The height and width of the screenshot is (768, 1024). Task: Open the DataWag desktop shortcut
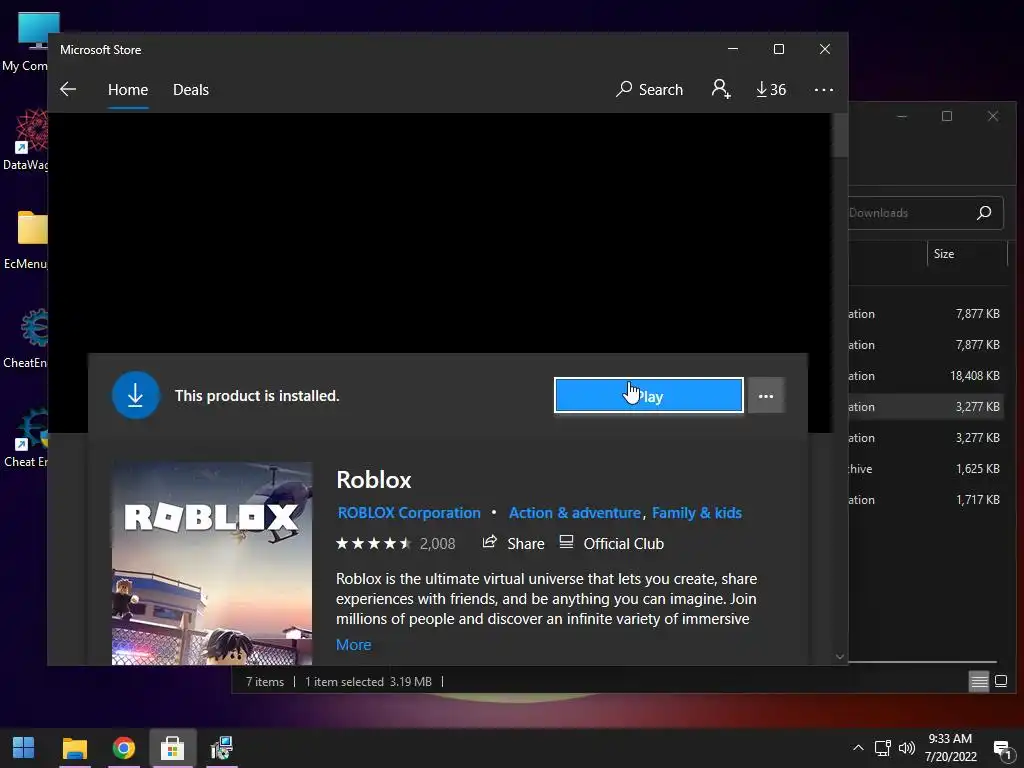click(25, 140)
